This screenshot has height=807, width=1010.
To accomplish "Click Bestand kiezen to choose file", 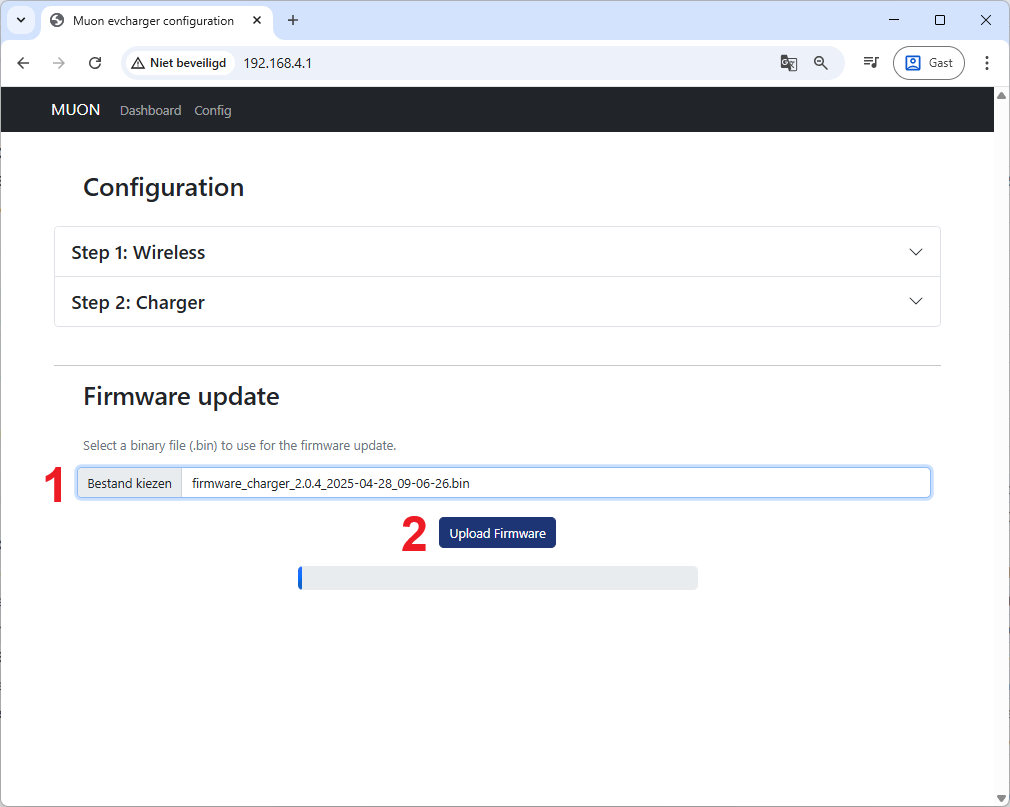I will 130,483.
